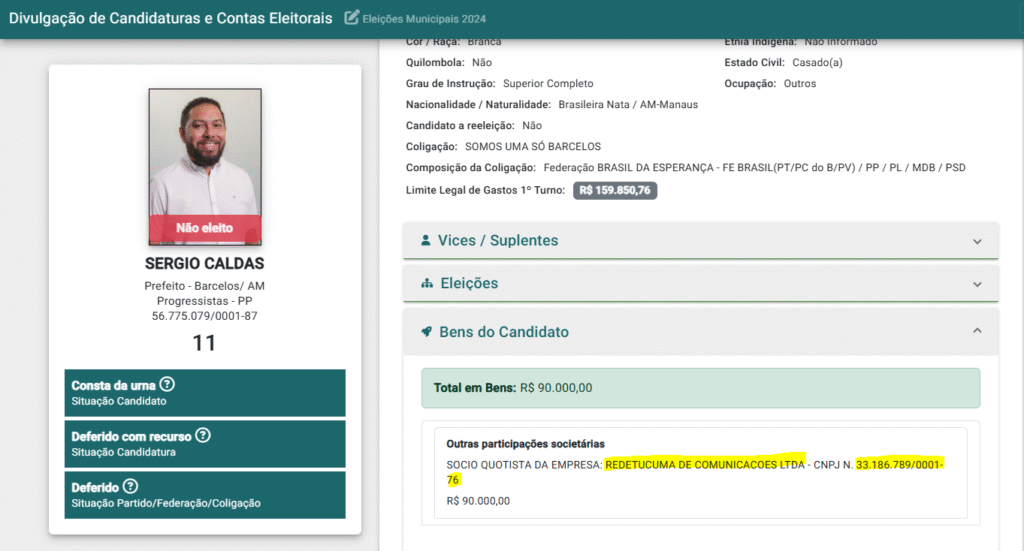Open Divulgação de Candidaturas e Contas Eleitorais title
Viewport: 1024px width, 551px height.
171,18
